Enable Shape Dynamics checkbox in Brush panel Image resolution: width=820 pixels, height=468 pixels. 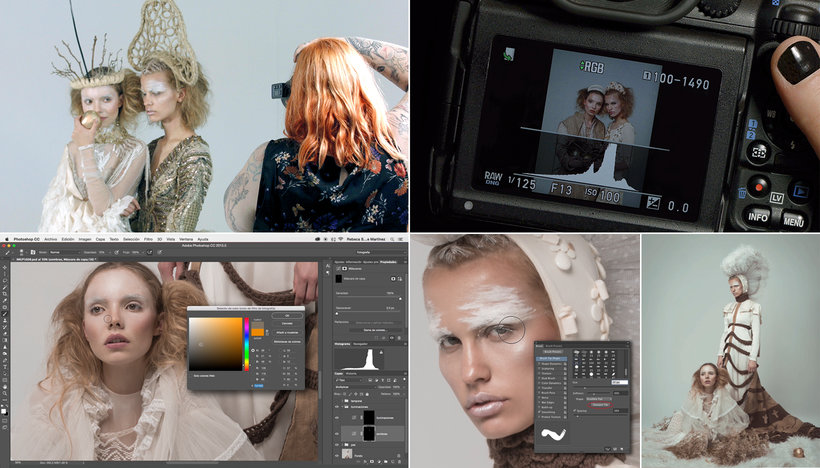click(539, 364)
